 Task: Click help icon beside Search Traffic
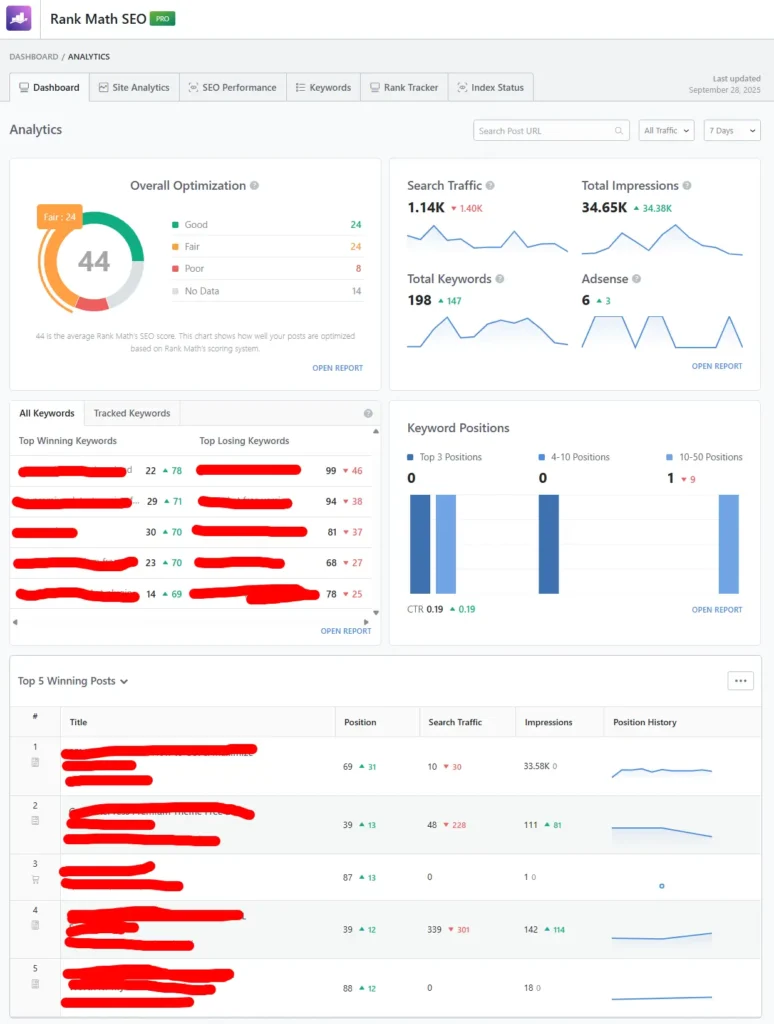pos(490,186)
